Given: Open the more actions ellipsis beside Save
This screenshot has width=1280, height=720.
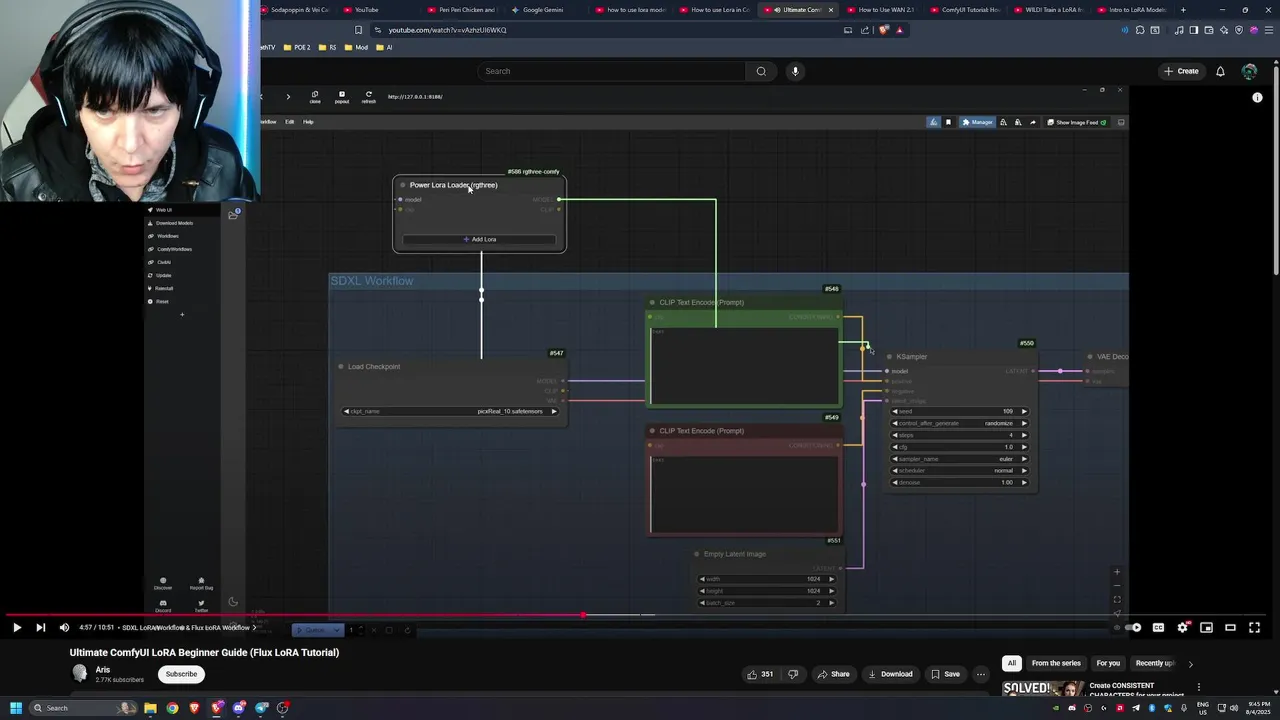Looking at the screenshot, I should tap(981, 674).
